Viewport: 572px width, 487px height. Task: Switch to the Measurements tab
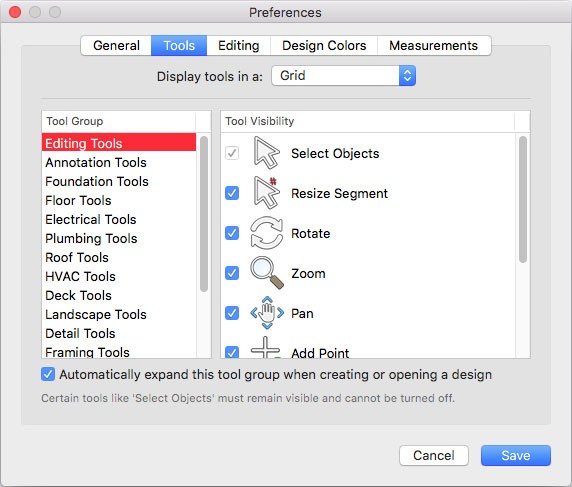434,46
